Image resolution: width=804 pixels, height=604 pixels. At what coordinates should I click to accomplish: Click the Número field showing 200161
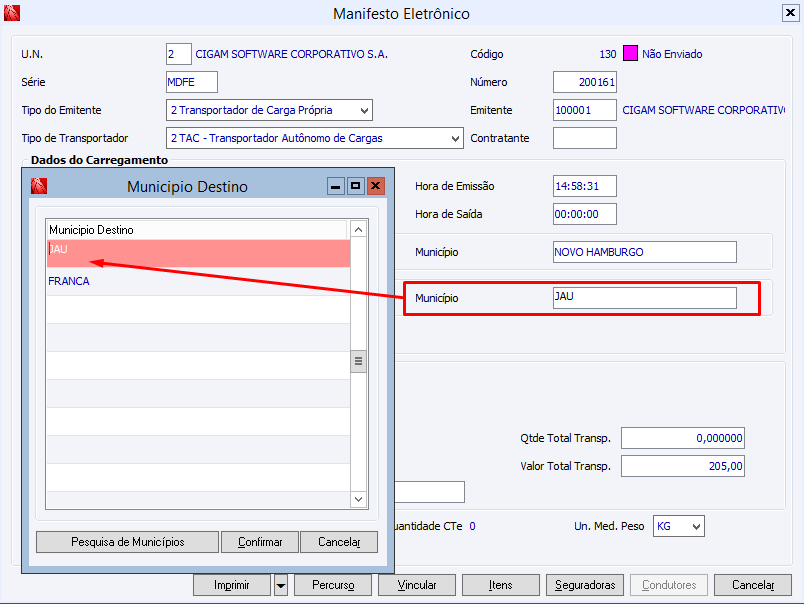tap(585, 82)
